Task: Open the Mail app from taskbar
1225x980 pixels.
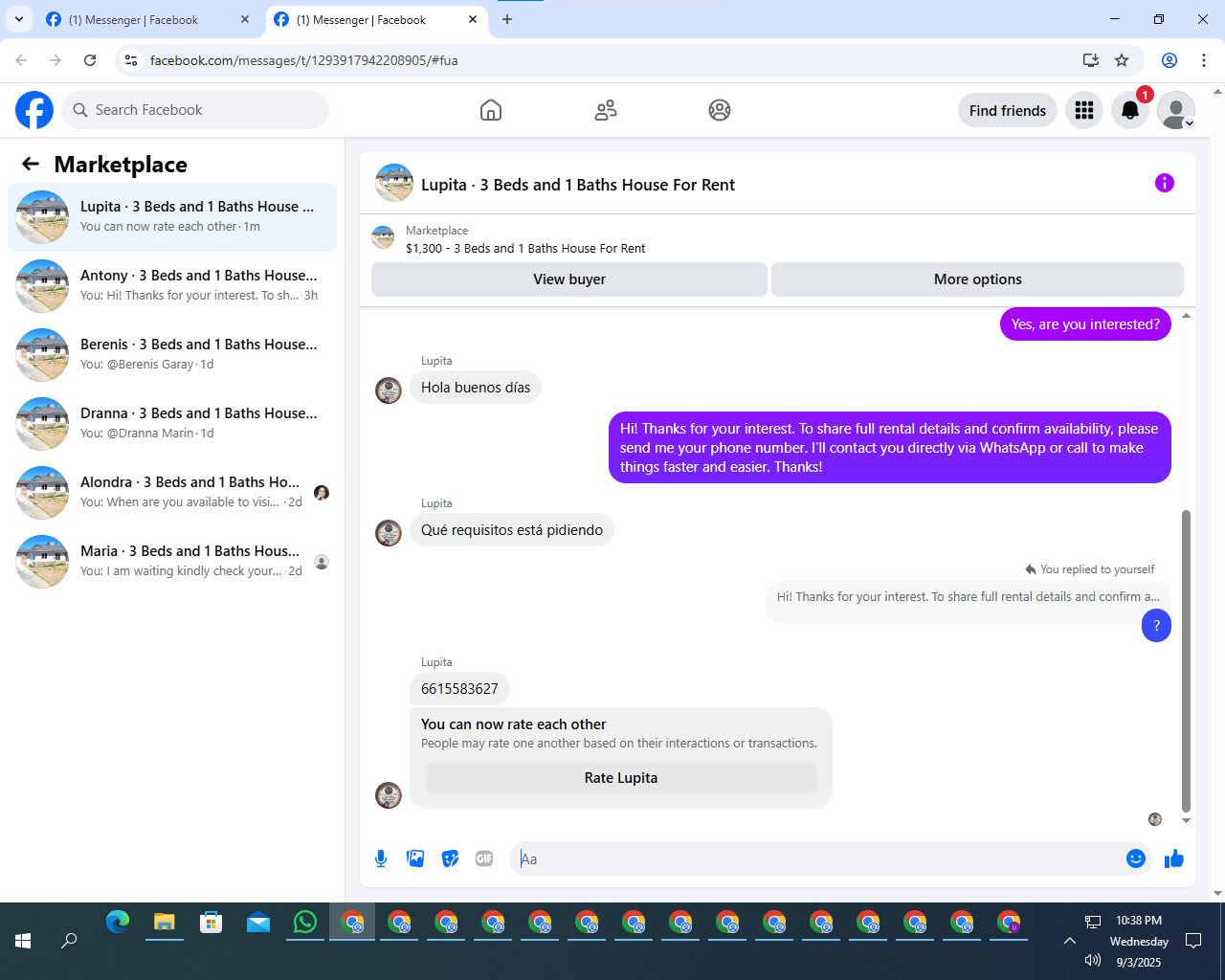Action: tap(258, 922)
